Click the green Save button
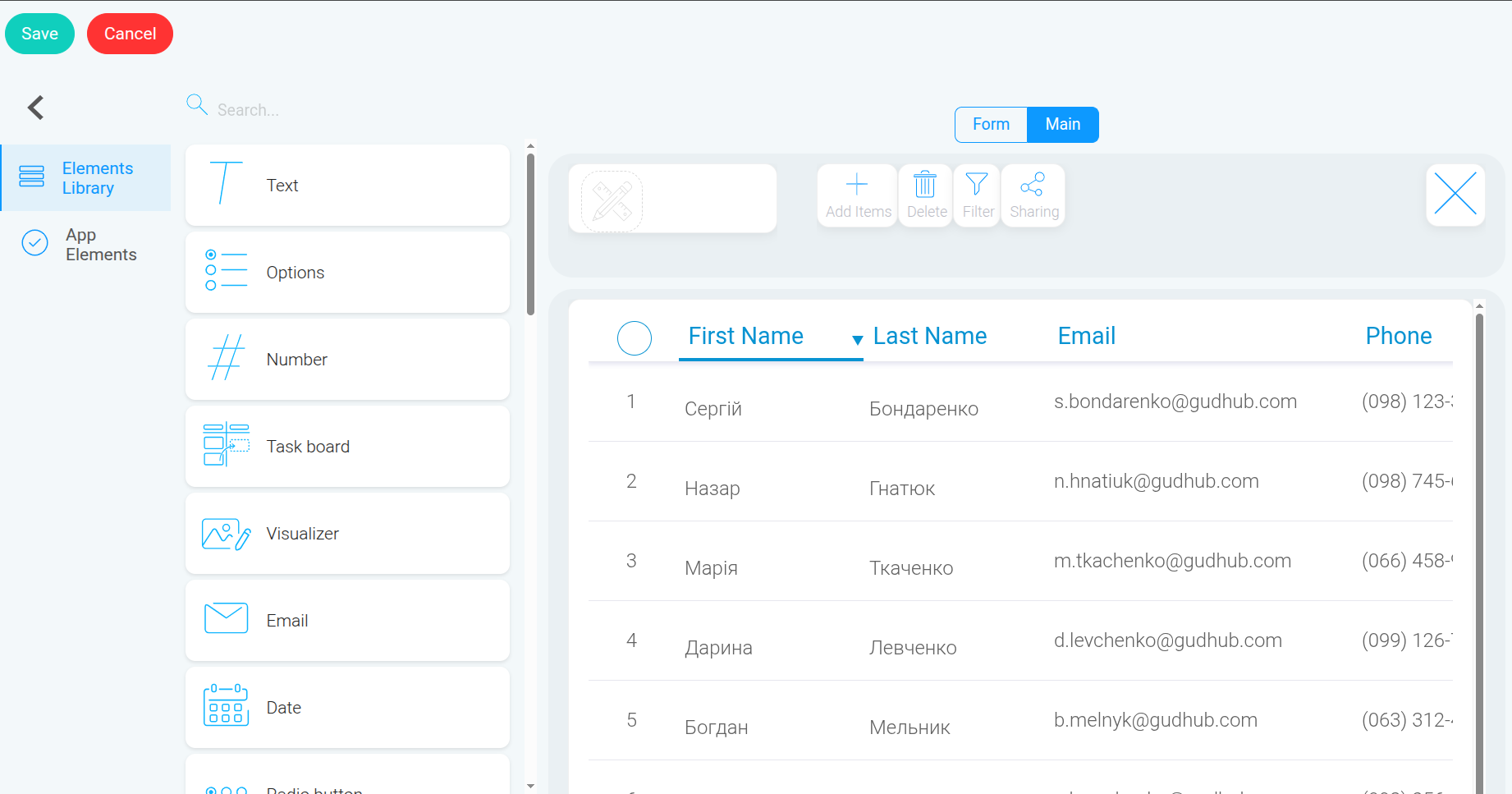This screenshot has height=794, width=1512. (x=39, y=34)
